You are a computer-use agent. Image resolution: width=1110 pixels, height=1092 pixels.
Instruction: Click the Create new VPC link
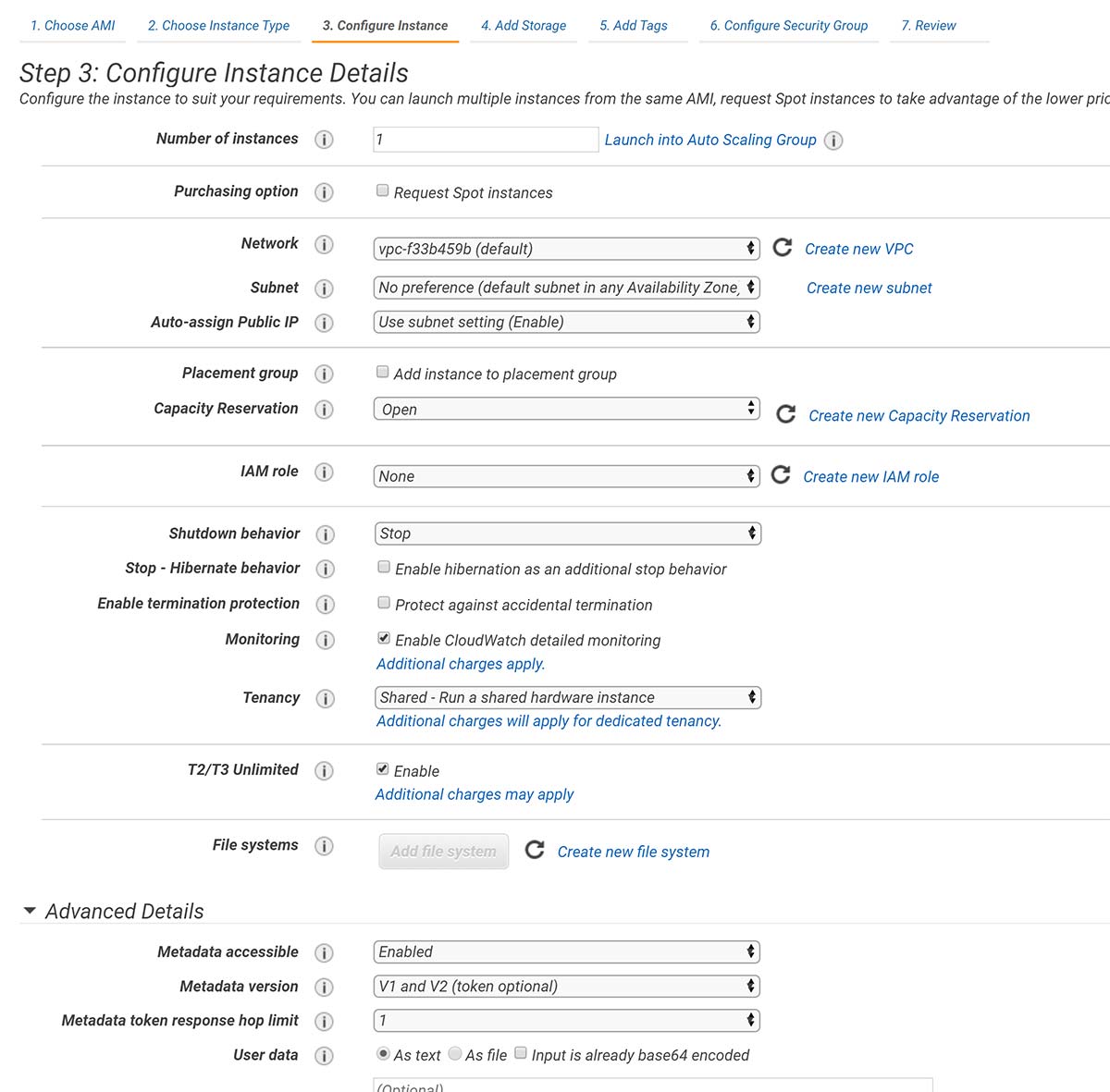pos(859,249)
